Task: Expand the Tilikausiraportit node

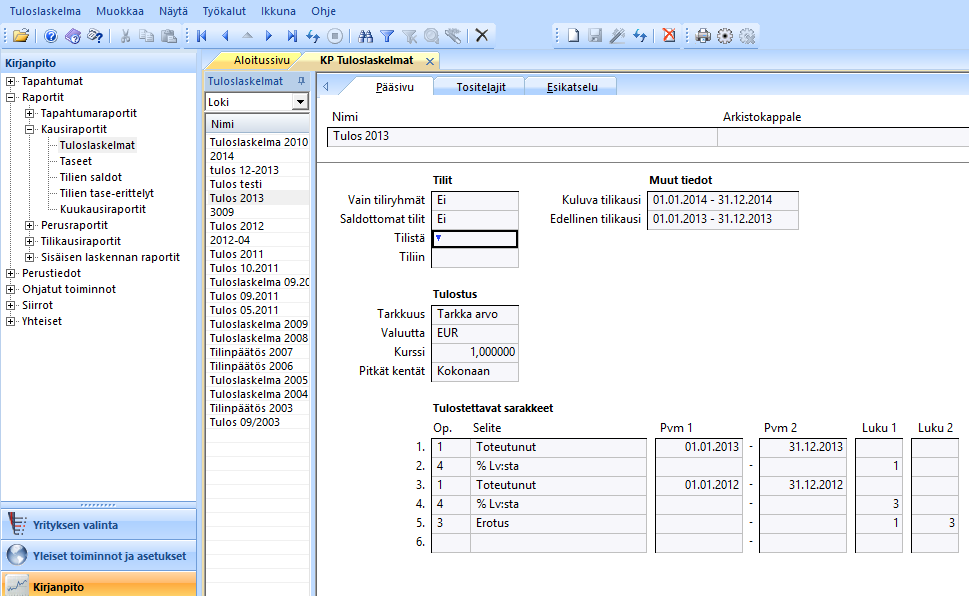Action: (30, 241)
